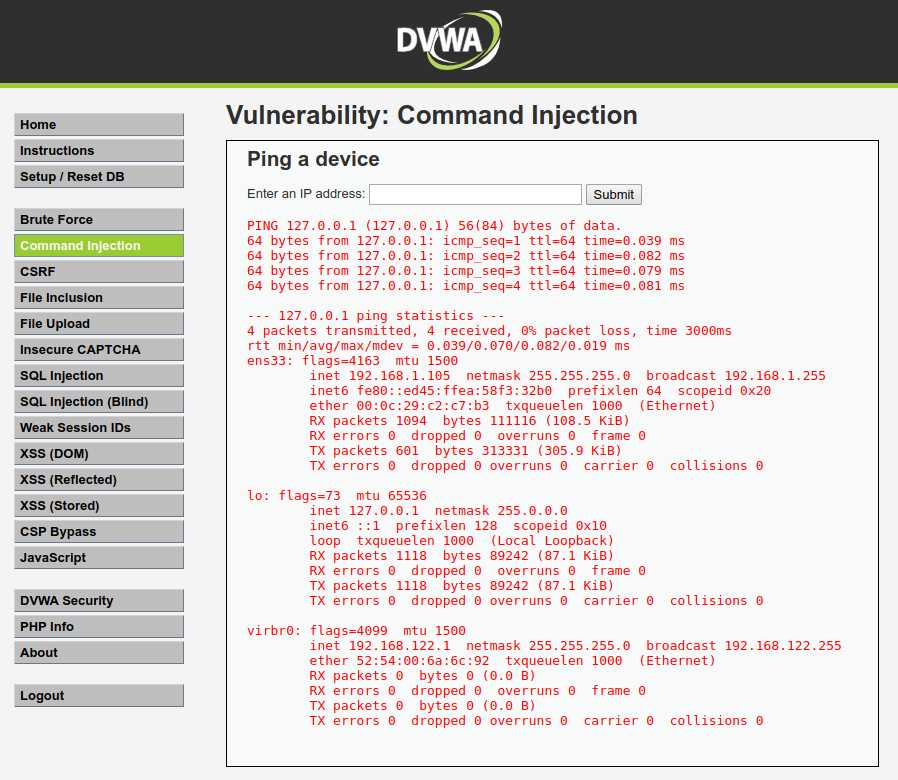
Task: Click the 'PING 127.0.0.1 (127.0.0.1) 56(84)' line
Action: [434, 226]
